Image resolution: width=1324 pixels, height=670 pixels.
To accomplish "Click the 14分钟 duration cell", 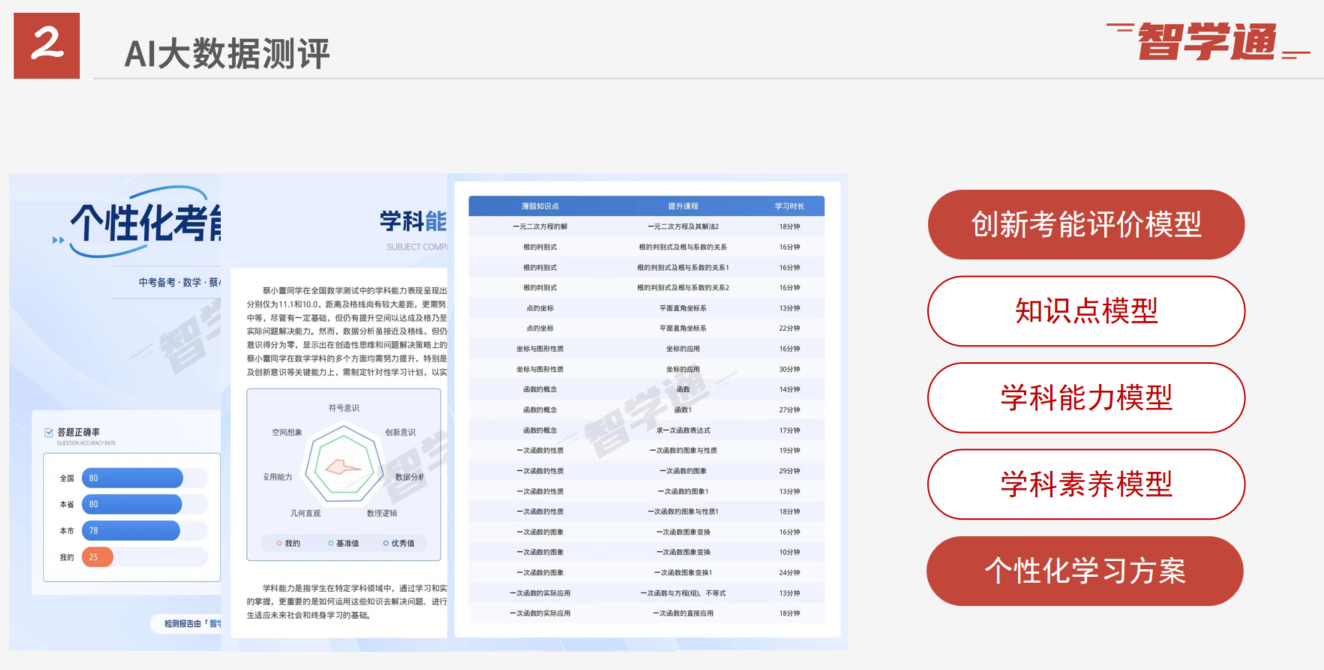I will point(789,389).
